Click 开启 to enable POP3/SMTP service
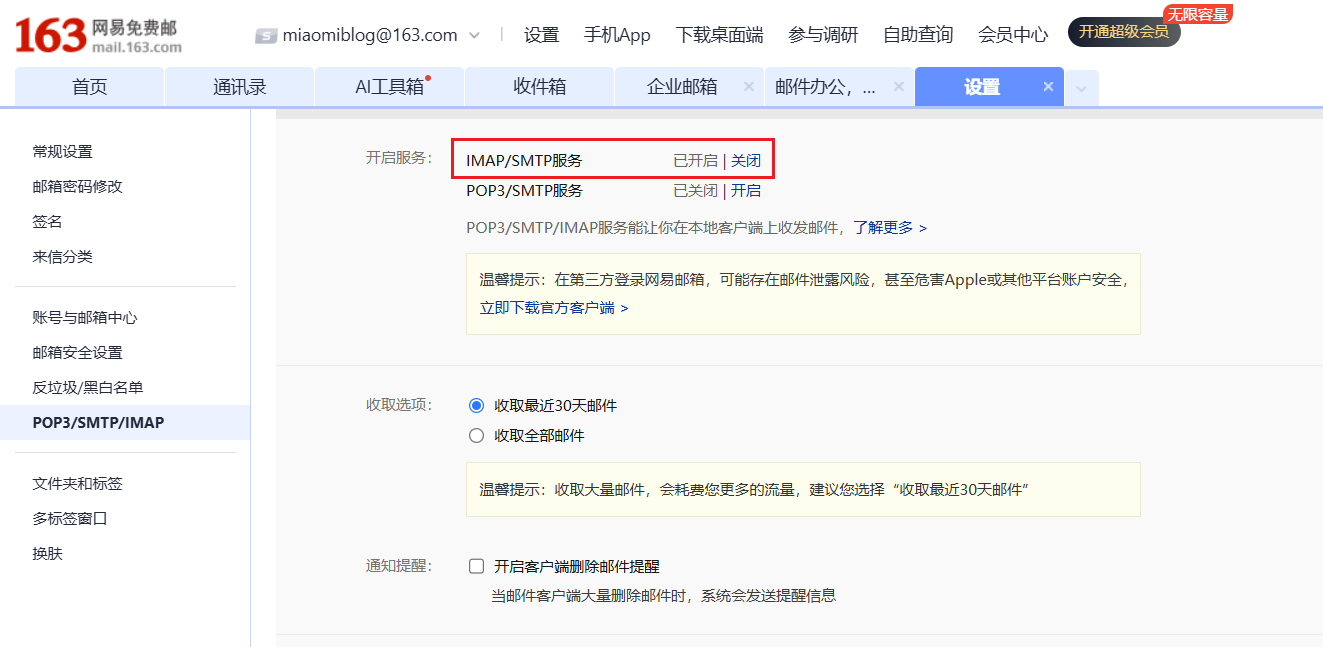The height and width of the screenshot is (647, 1323). point(747,190)
